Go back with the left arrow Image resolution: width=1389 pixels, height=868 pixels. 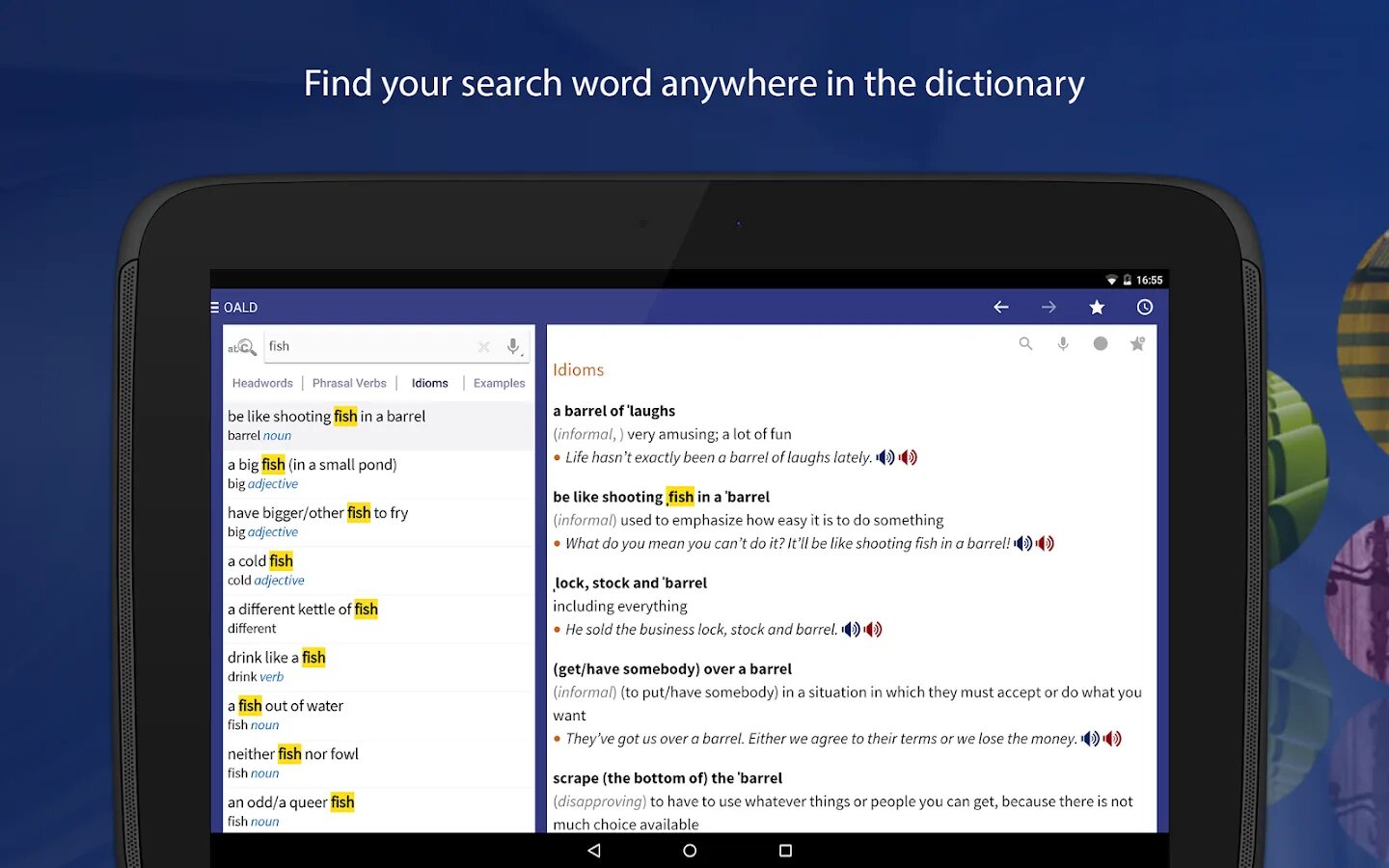click(x=1001, y=308)
